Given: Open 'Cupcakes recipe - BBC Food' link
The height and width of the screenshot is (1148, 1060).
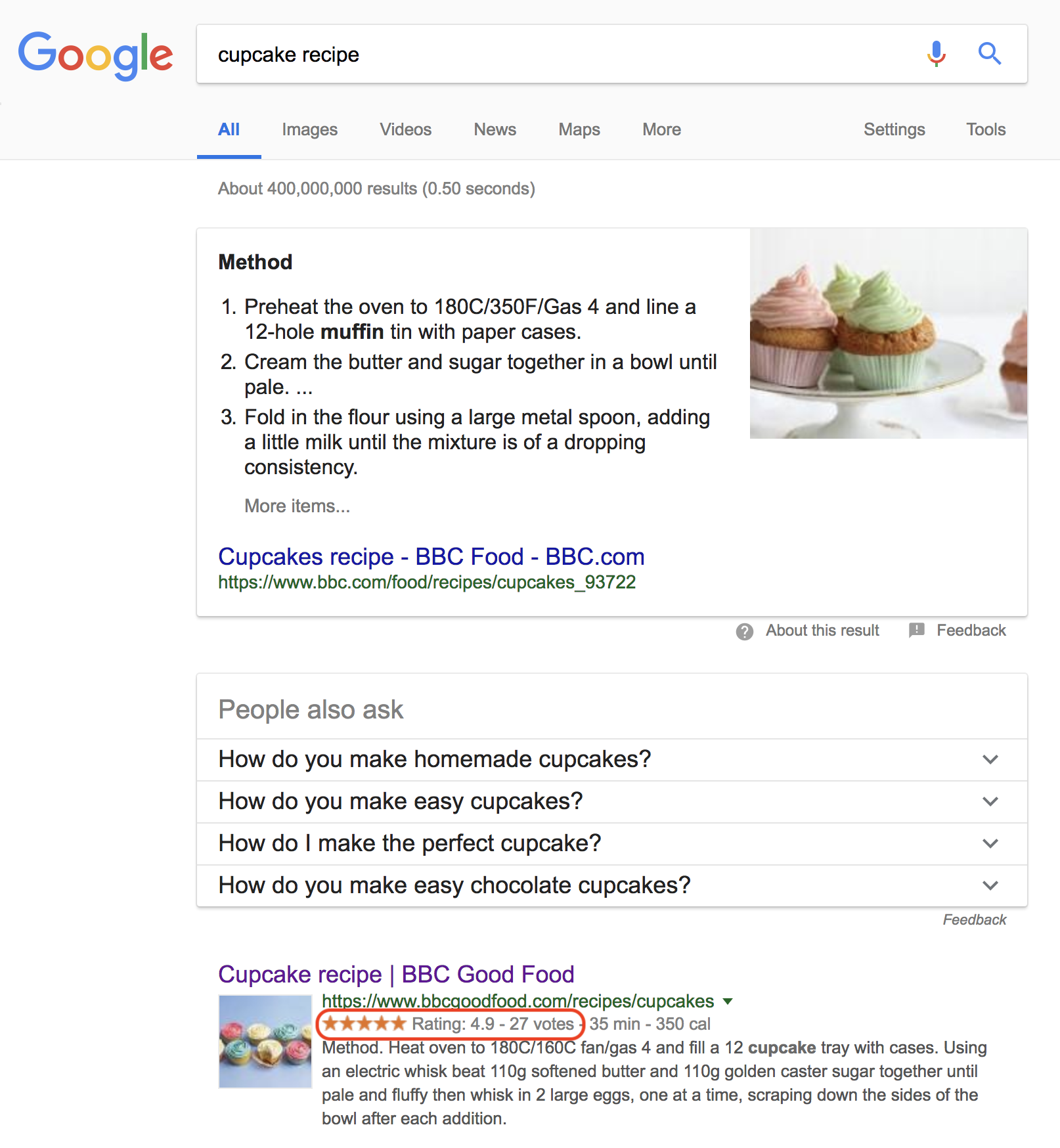Looking at the screenshot, I should (x=431, y=557).
